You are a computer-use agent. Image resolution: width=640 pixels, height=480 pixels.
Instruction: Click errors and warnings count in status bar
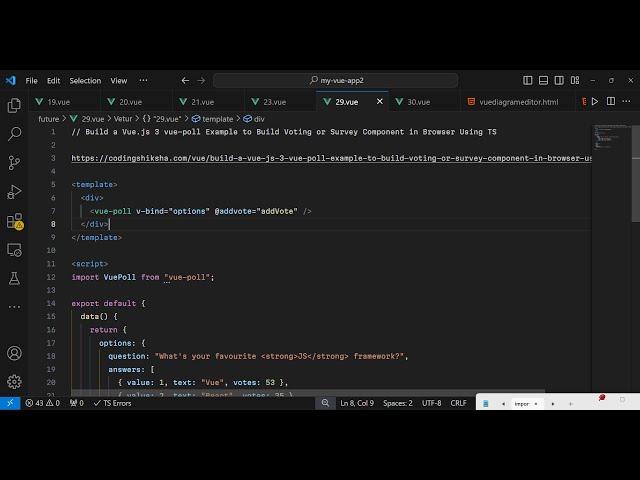point(47,403)
